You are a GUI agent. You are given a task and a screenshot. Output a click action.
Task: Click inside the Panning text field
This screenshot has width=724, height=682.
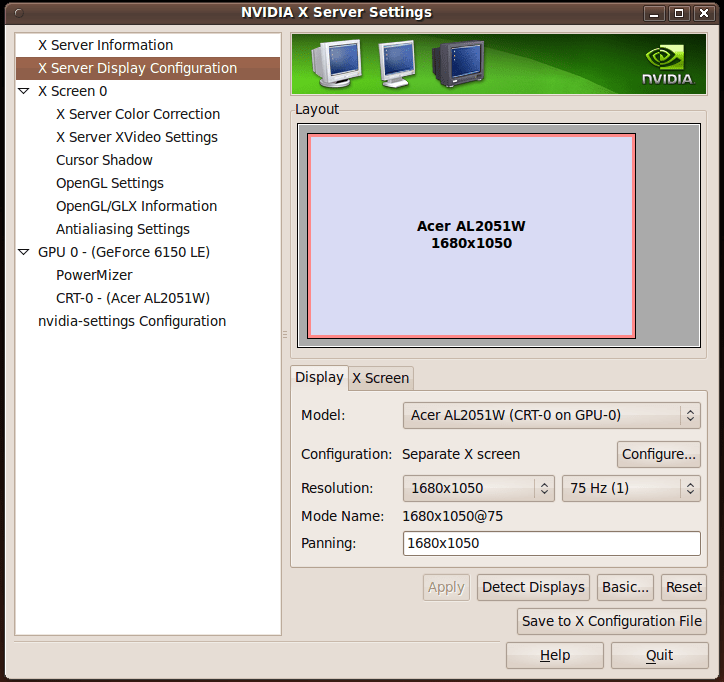551,543
